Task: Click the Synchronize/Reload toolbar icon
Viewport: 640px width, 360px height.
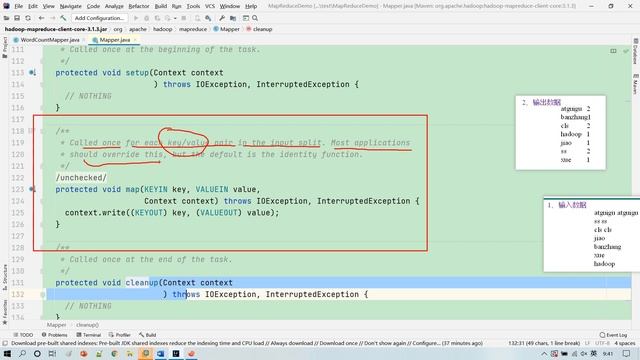Action: 28,18
